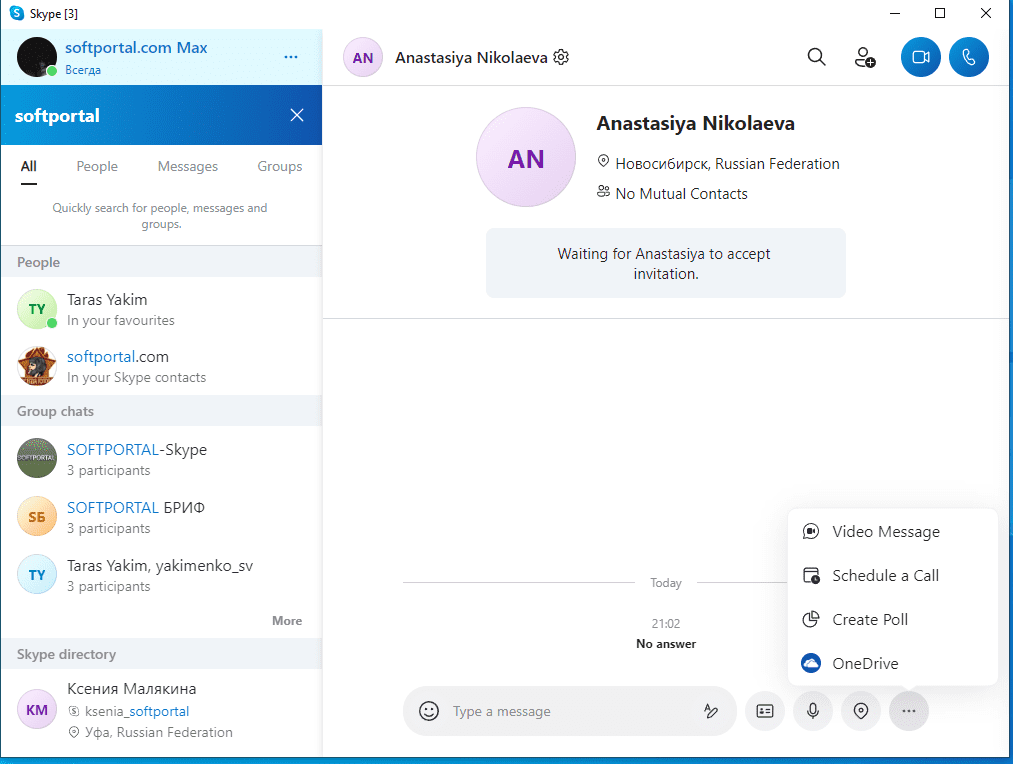Click the TY avatar of Taras Yakim

coord(37,309)
